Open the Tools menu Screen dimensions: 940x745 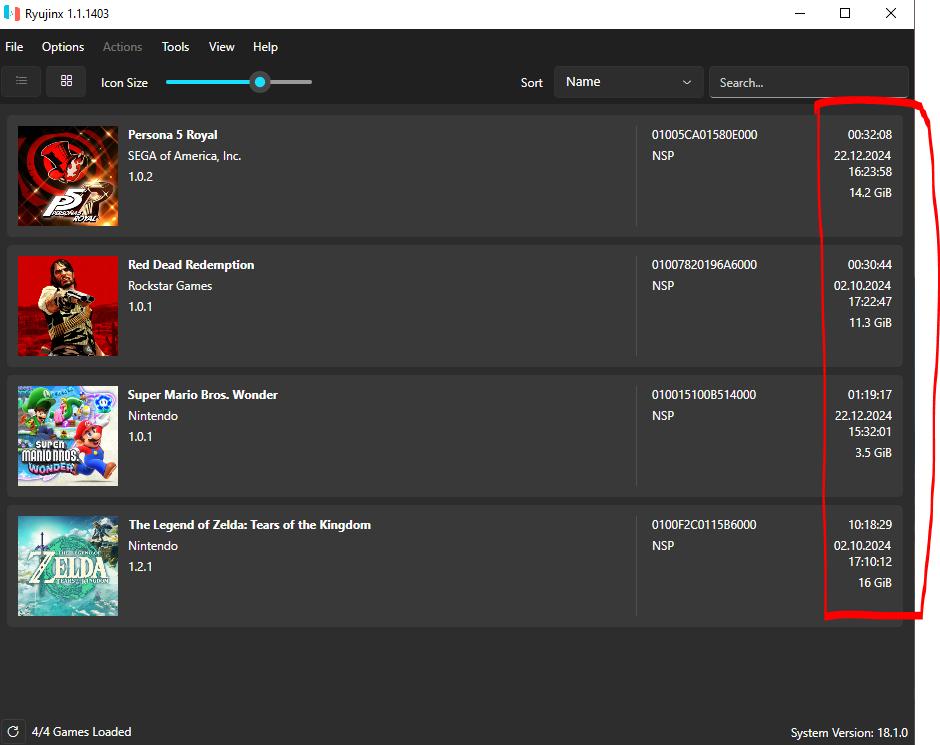[175, 47]
